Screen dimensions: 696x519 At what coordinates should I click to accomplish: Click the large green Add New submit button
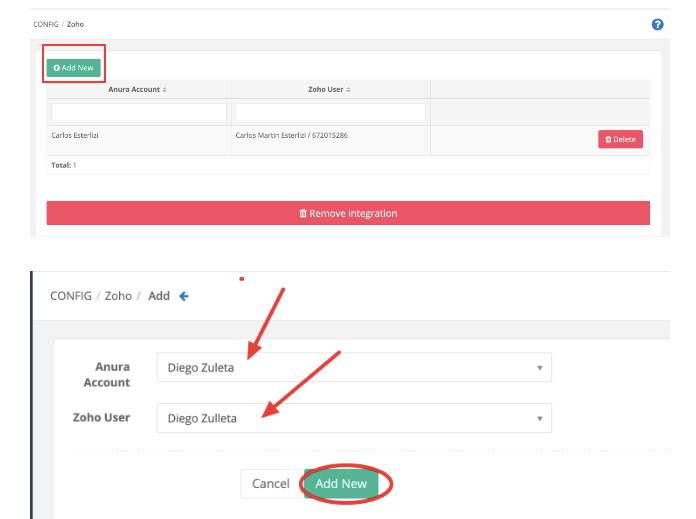click(x=341, y=483)
